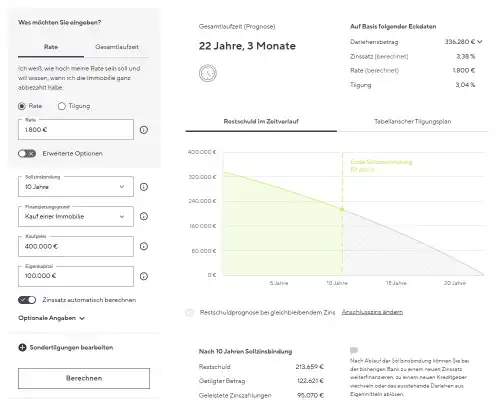Click the Getilgter Betrag value 122.621 €

pyautogui.click(x=310, y=381)
